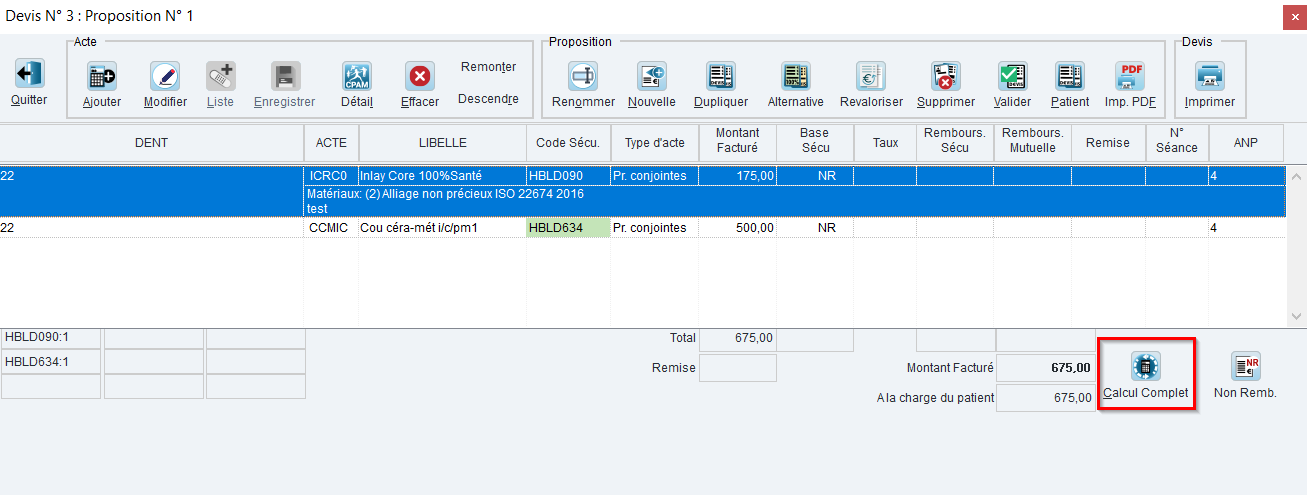Click the LIBELLE column header
Screen dimensions: 1307x495
click(442, 143)
